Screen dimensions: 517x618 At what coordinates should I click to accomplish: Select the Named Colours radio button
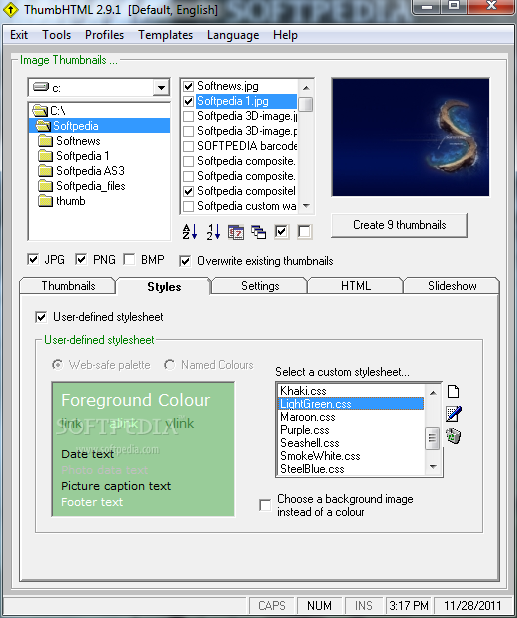[169, 365]
